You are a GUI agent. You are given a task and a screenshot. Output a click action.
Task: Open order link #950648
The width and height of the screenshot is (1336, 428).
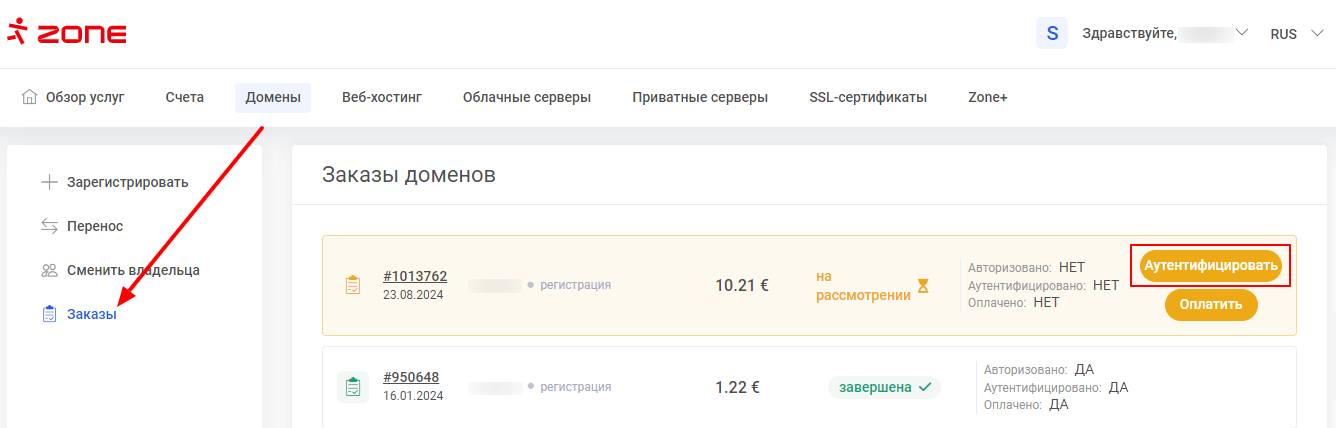[x=411, y=377]
